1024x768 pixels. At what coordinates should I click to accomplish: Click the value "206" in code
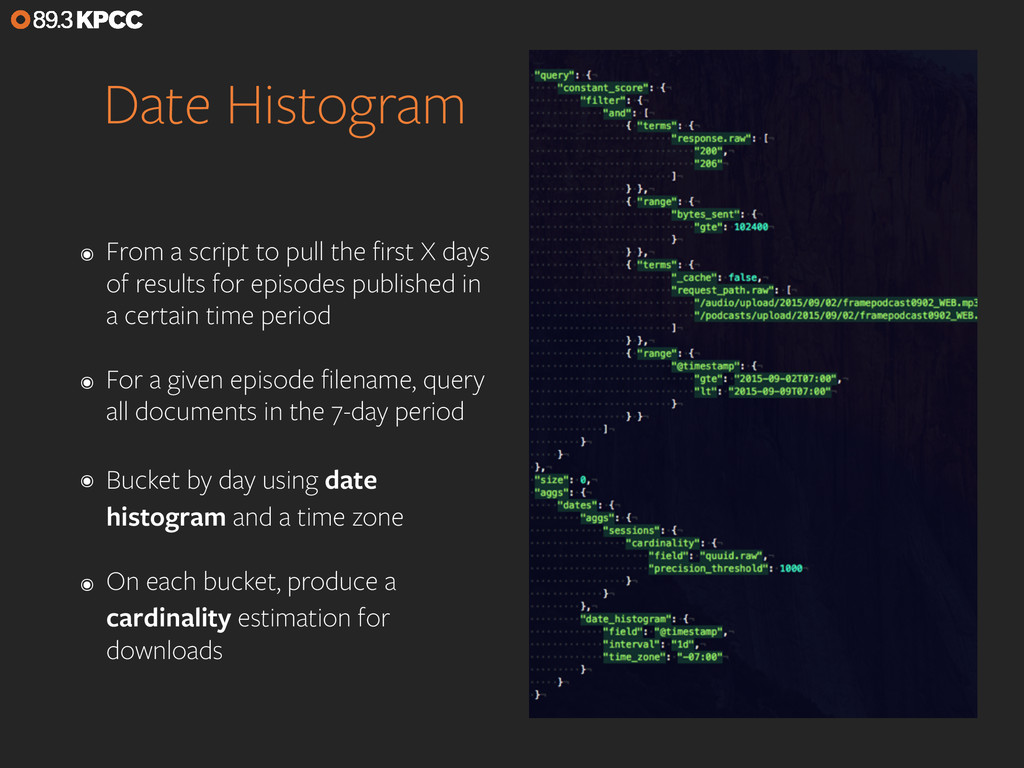pos(709,163)
